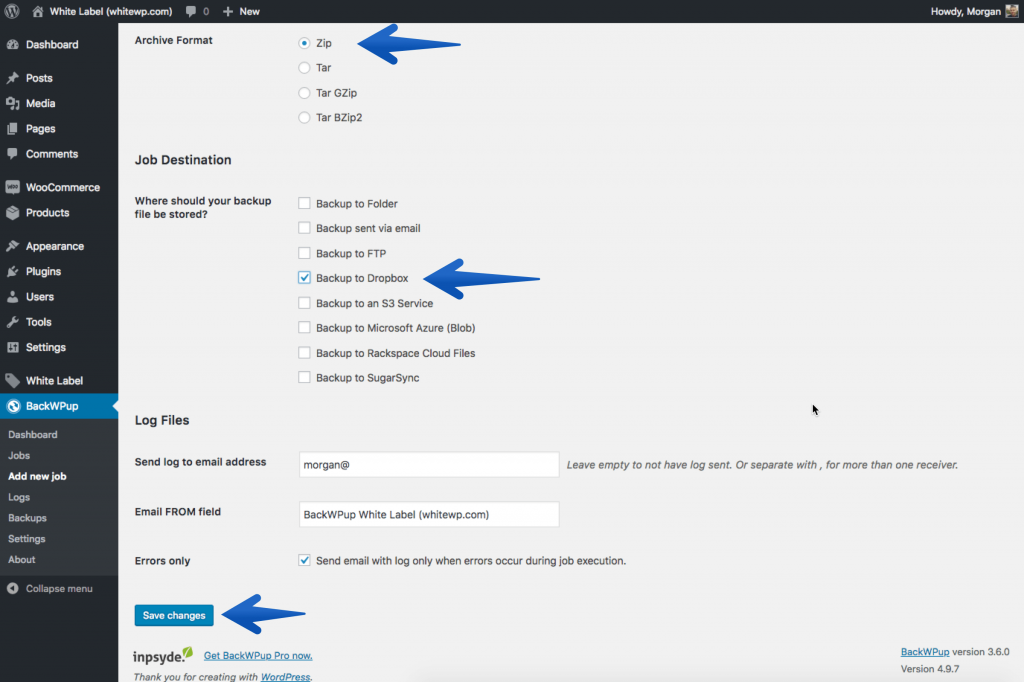Open the WooCommerce menu label
The width and height of the screenshot is (1024, 682).
click(63, 187)
